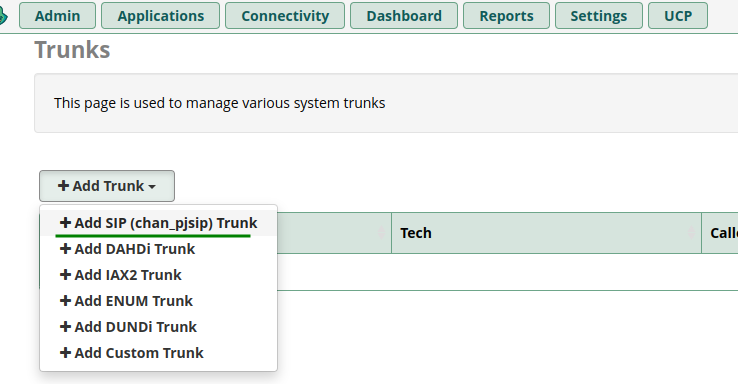Choose Add ENUM Trunk option

coord(159,300)
